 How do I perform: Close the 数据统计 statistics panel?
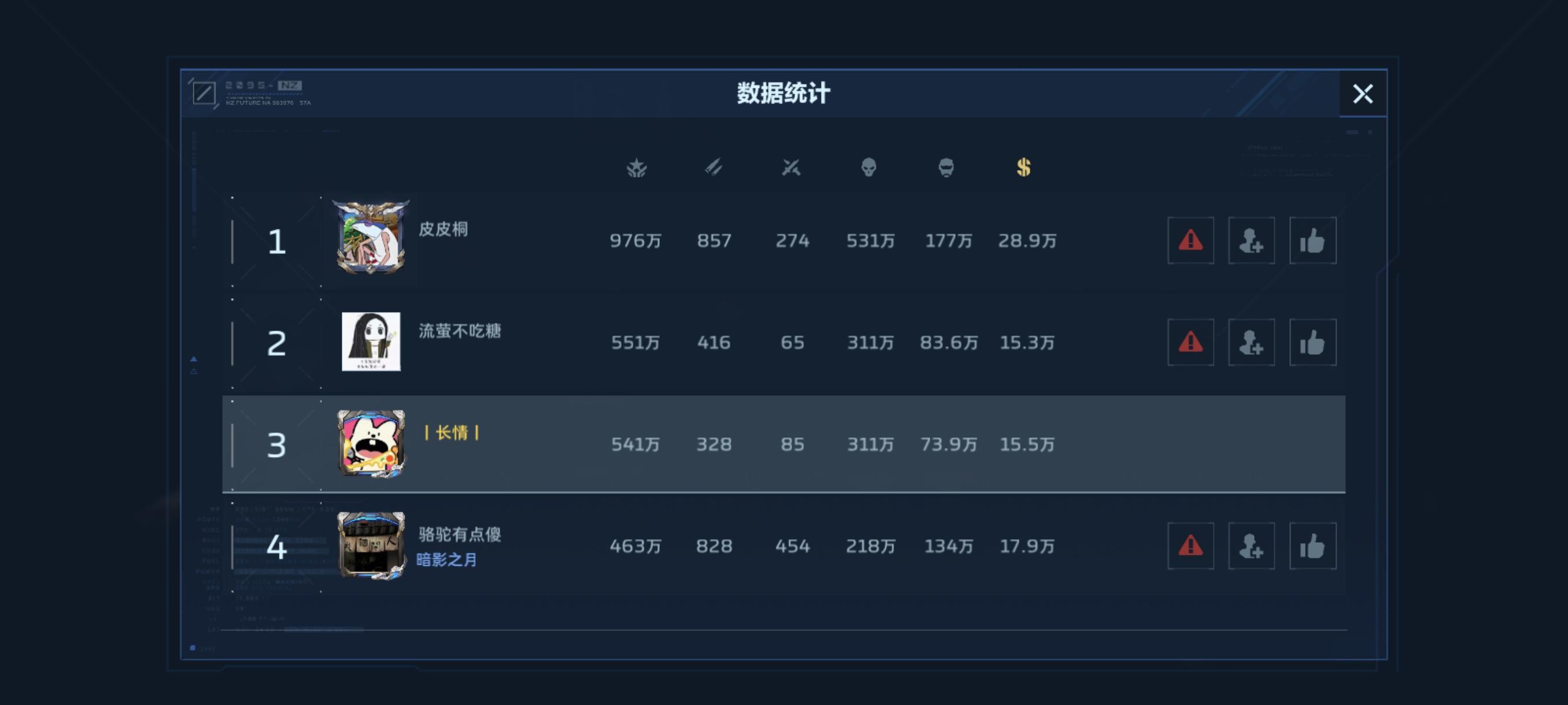(x=1362, y=94)
